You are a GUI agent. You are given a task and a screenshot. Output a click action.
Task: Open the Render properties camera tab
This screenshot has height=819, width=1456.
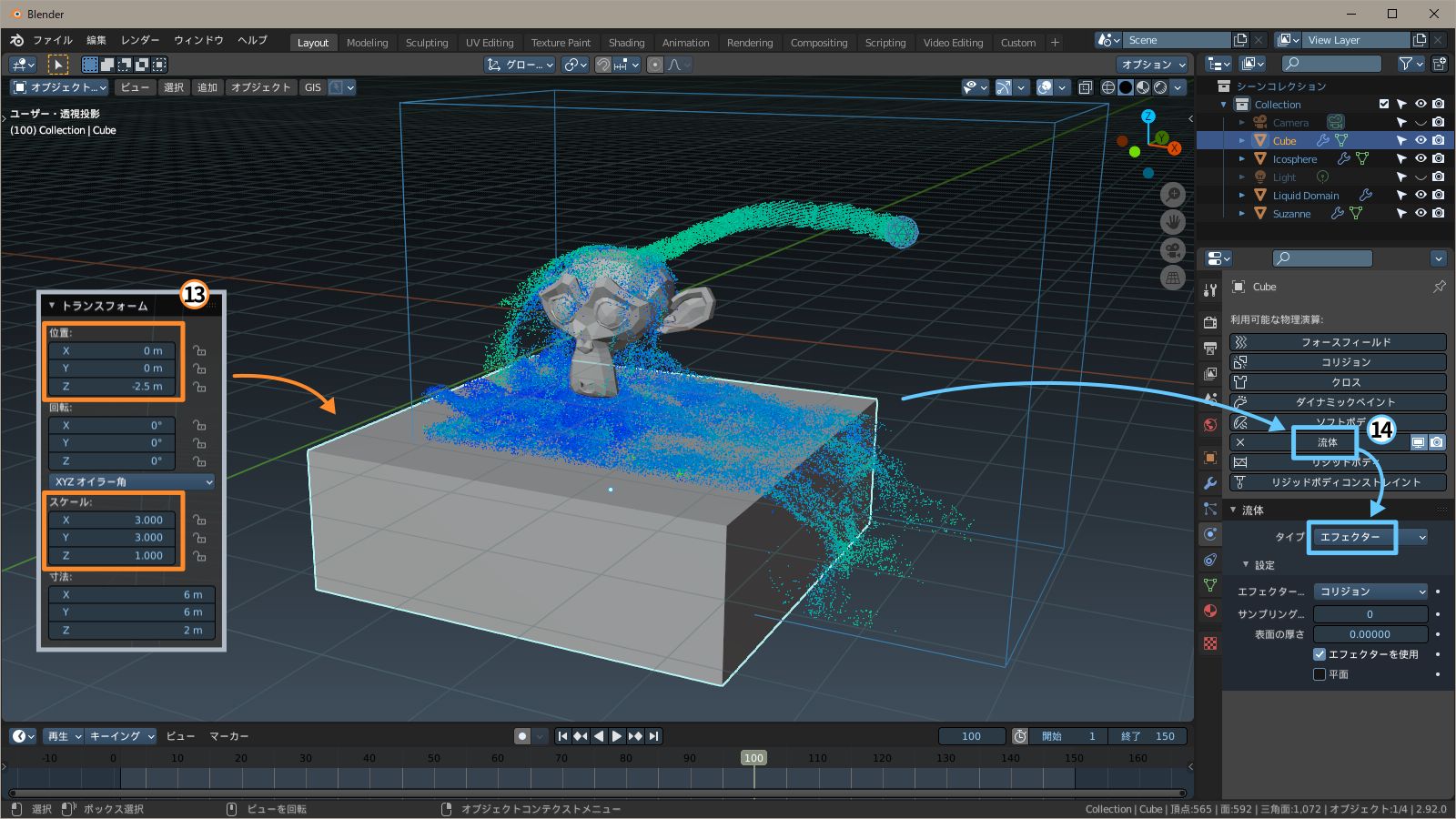[1210, 323]
